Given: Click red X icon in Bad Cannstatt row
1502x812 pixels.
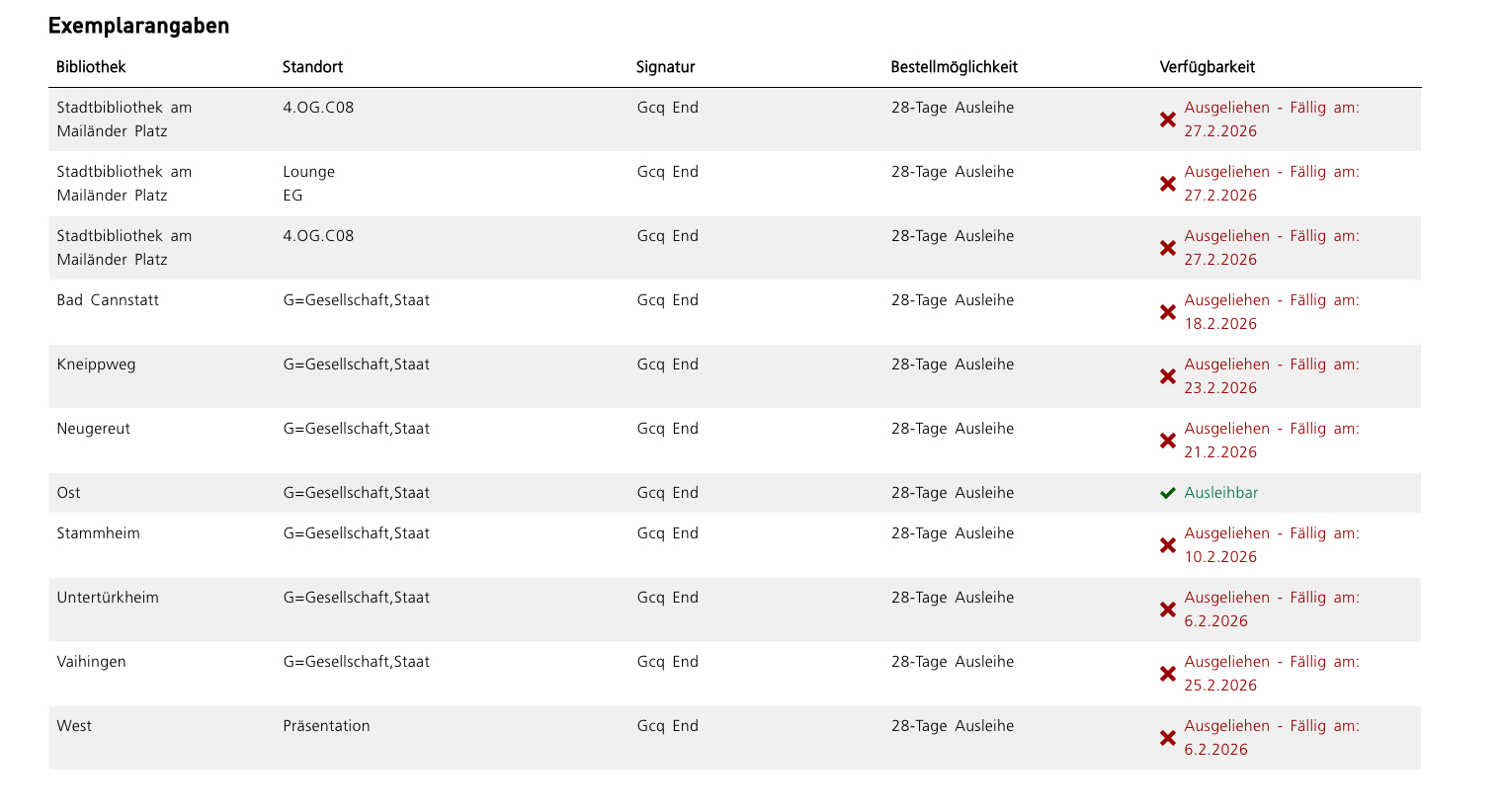Looking at the screenshot, I should click(x=1167, y=312).
